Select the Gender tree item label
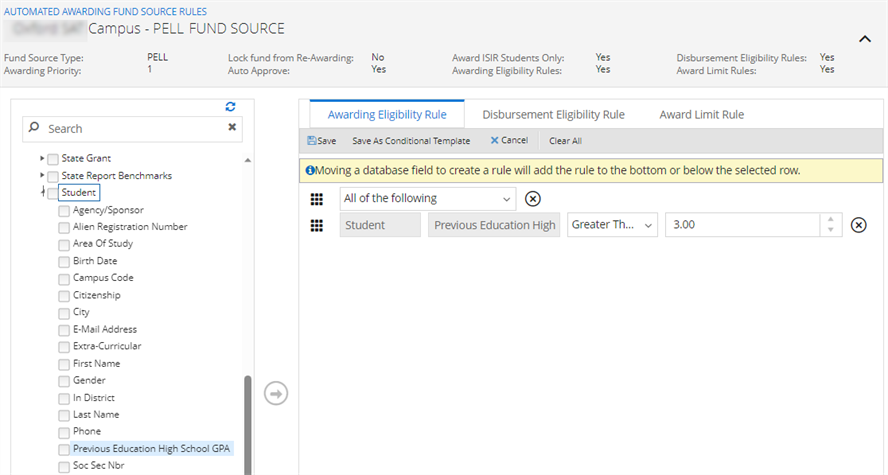Image resolution: width=888 pixels, height=475 pixels. (89, 380)
